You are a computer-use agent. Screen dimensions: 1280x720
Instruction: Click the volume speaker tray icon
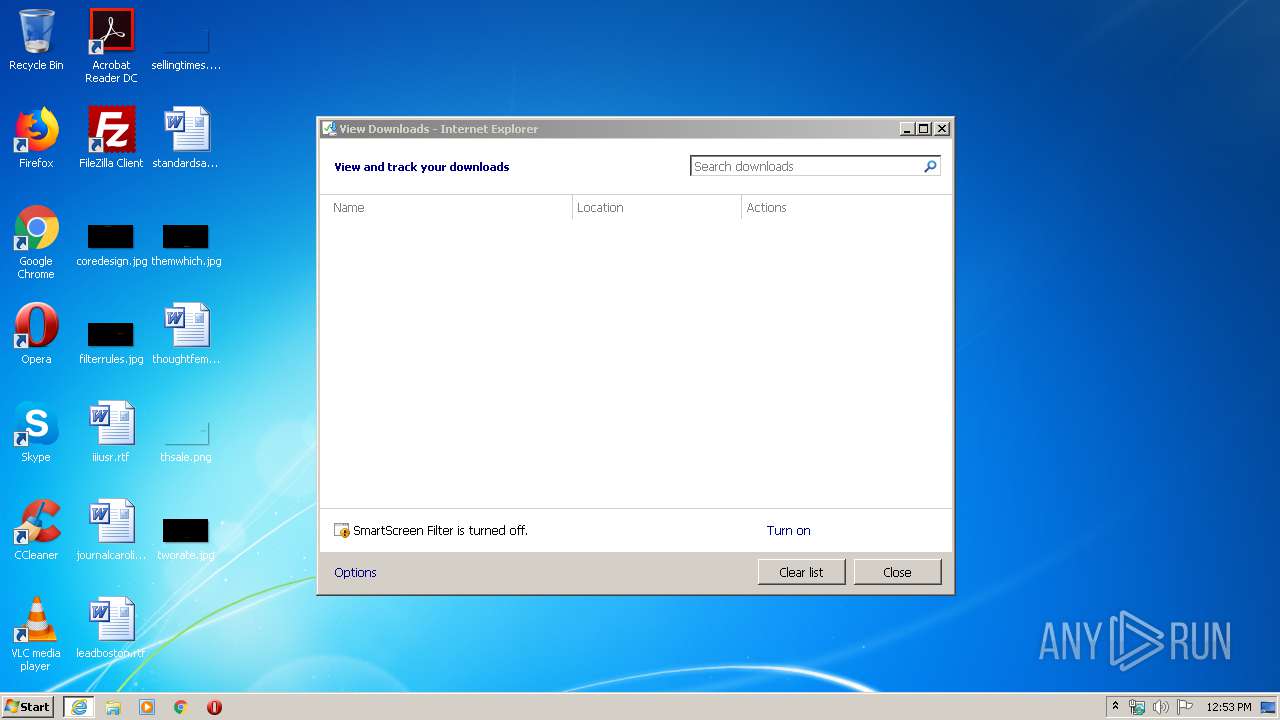pos(1161,707)
